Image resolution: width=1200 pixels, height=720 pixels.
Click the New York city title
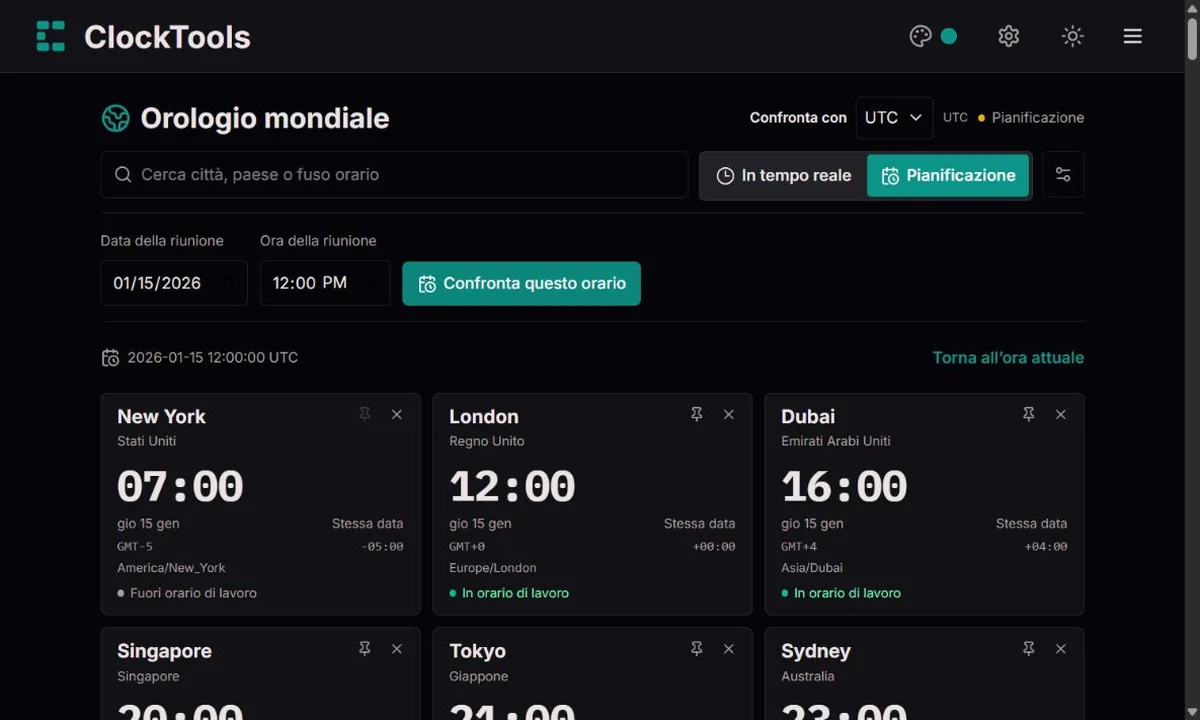pyautogui.click(x=161, y=416)
